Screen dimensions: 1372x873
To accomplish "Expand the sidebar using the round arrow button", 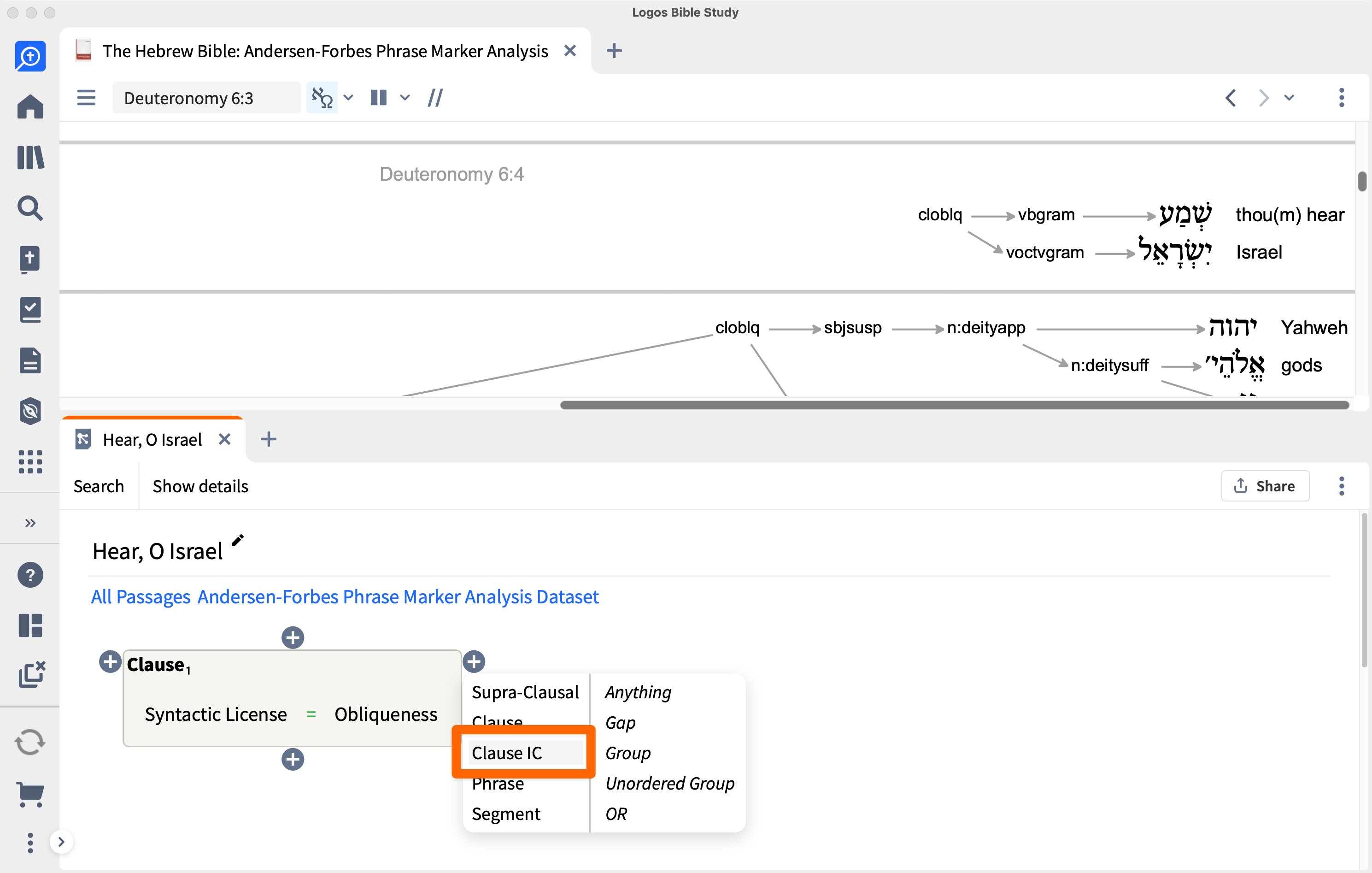I will [x=62, y=842].
